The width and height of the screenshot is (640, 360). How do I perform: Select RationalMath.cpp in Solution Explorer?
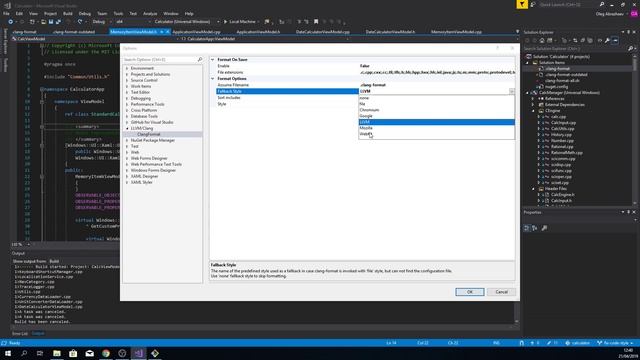point(567,153)
